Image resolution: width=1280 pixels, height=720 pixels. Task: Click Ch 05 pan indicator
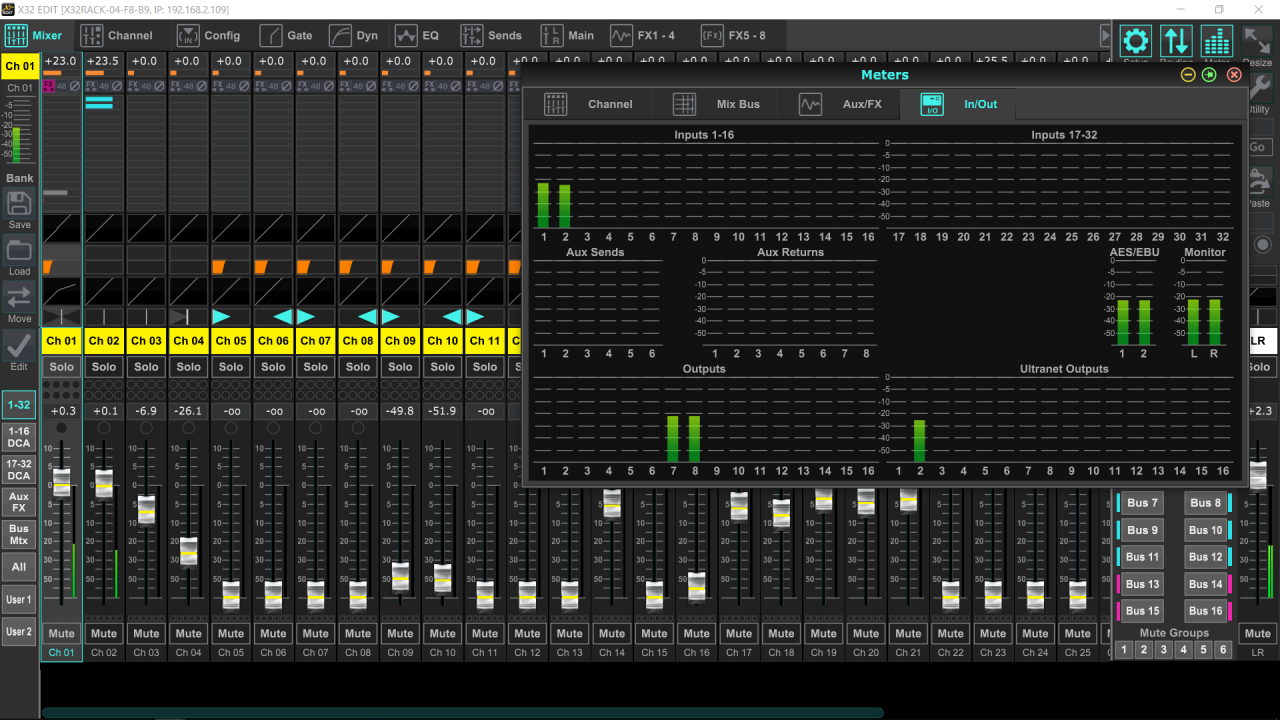[x=231, y=317]
